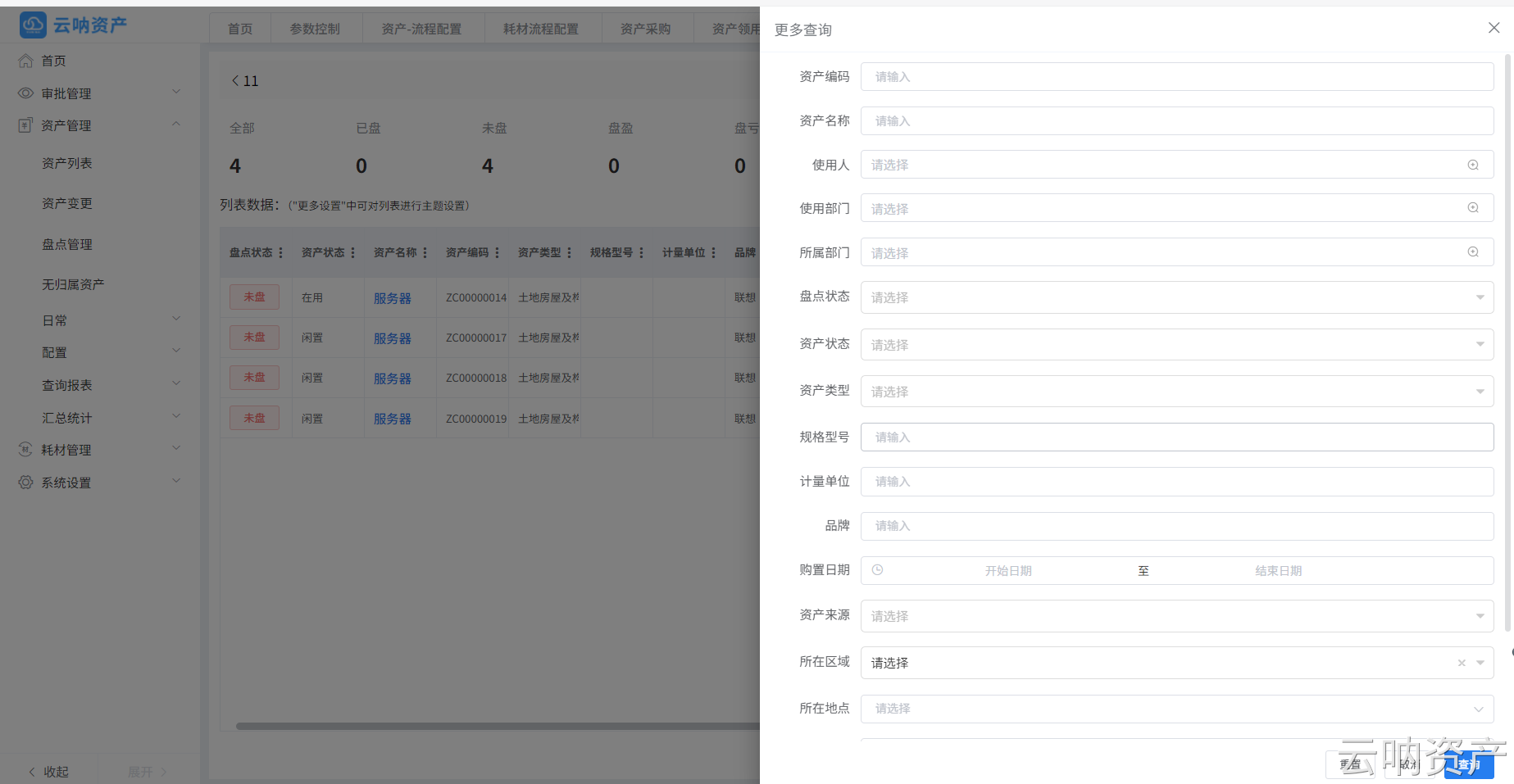Image resolution: width=1514 pixels, height=784 pixels.
Task: Open the 资产类型 column menu dots
Action: coord(569,252)
